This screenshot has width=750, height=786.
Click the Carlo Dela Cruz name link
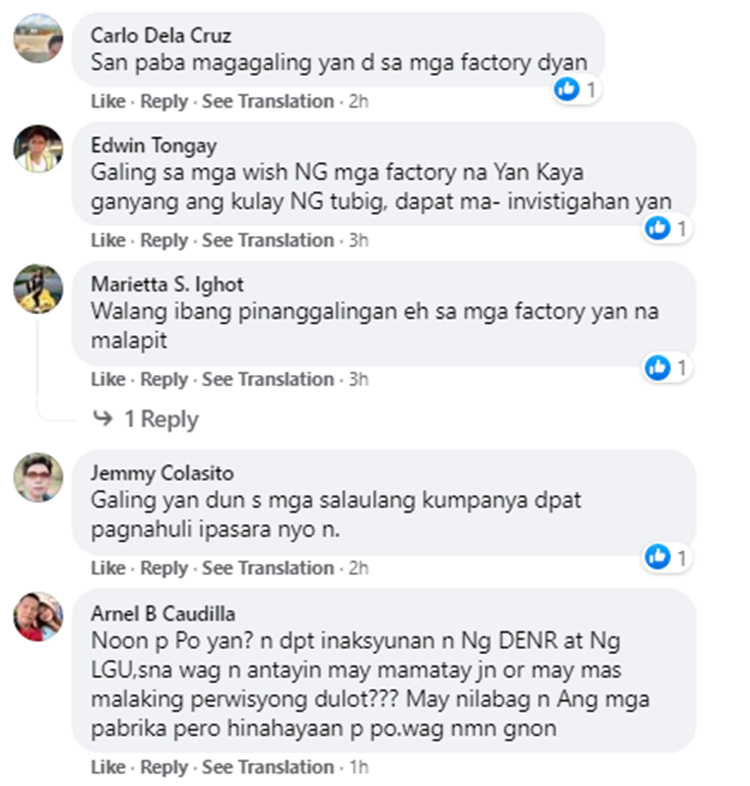pos(160,36)
